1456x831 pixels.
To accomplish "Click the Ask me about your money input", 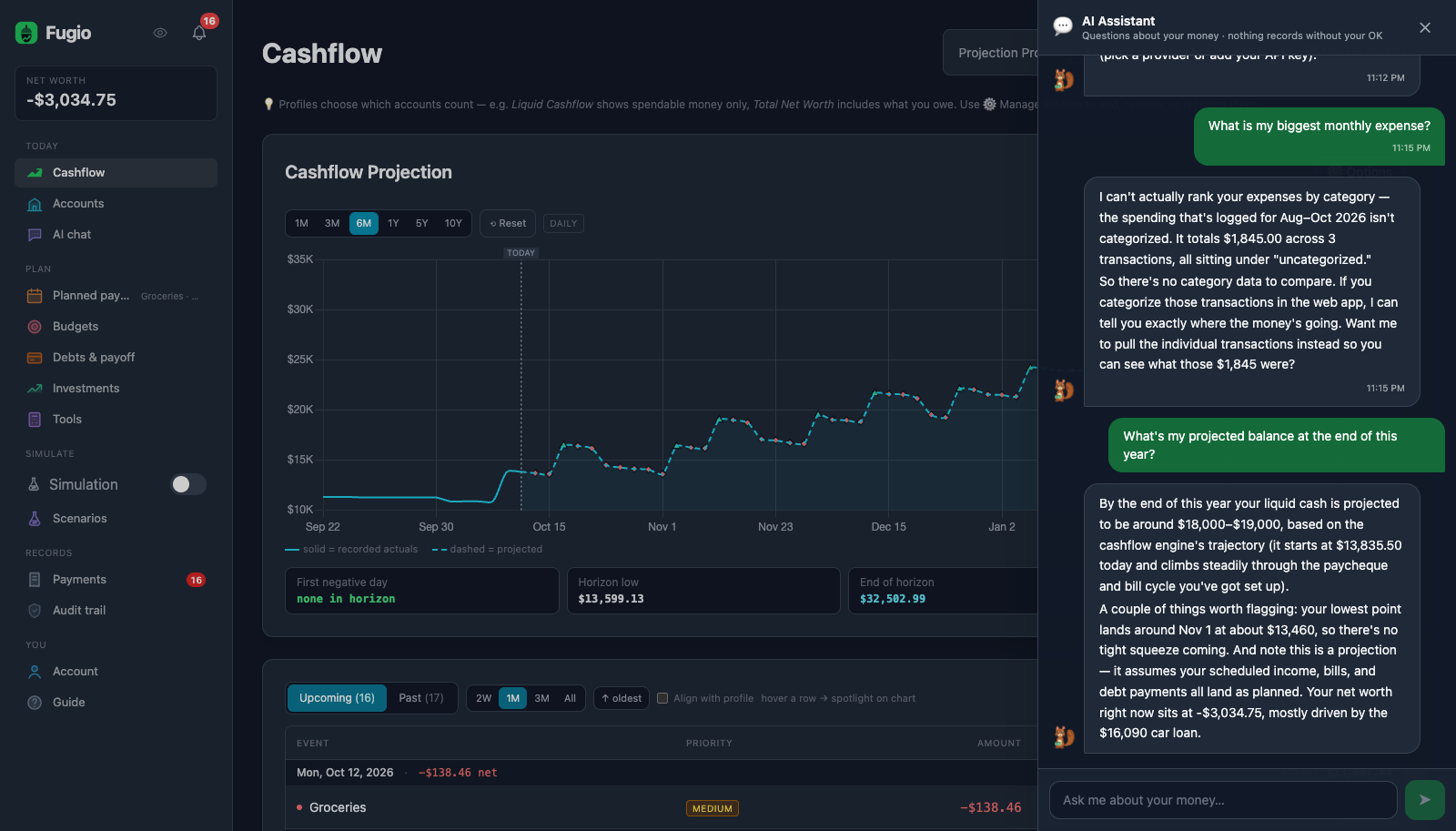I will 1223,800.
